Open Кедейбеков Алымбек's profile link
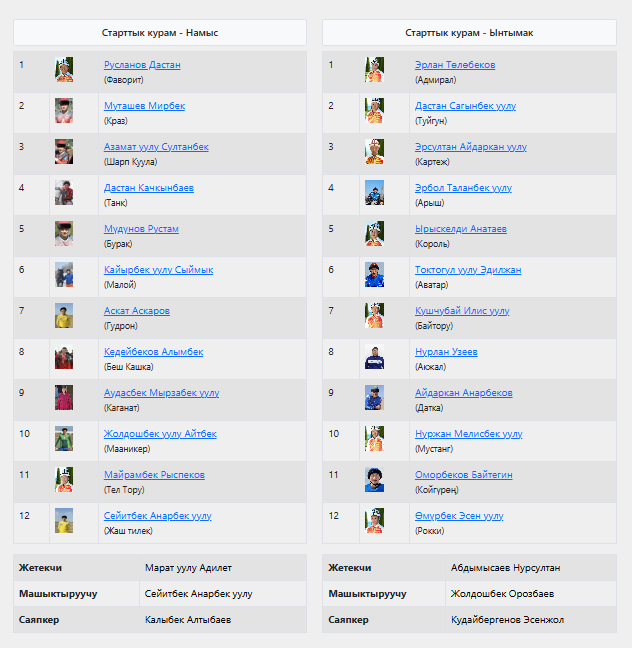The image size is (632, 648). pyautogui.click(x=153, y=352)
